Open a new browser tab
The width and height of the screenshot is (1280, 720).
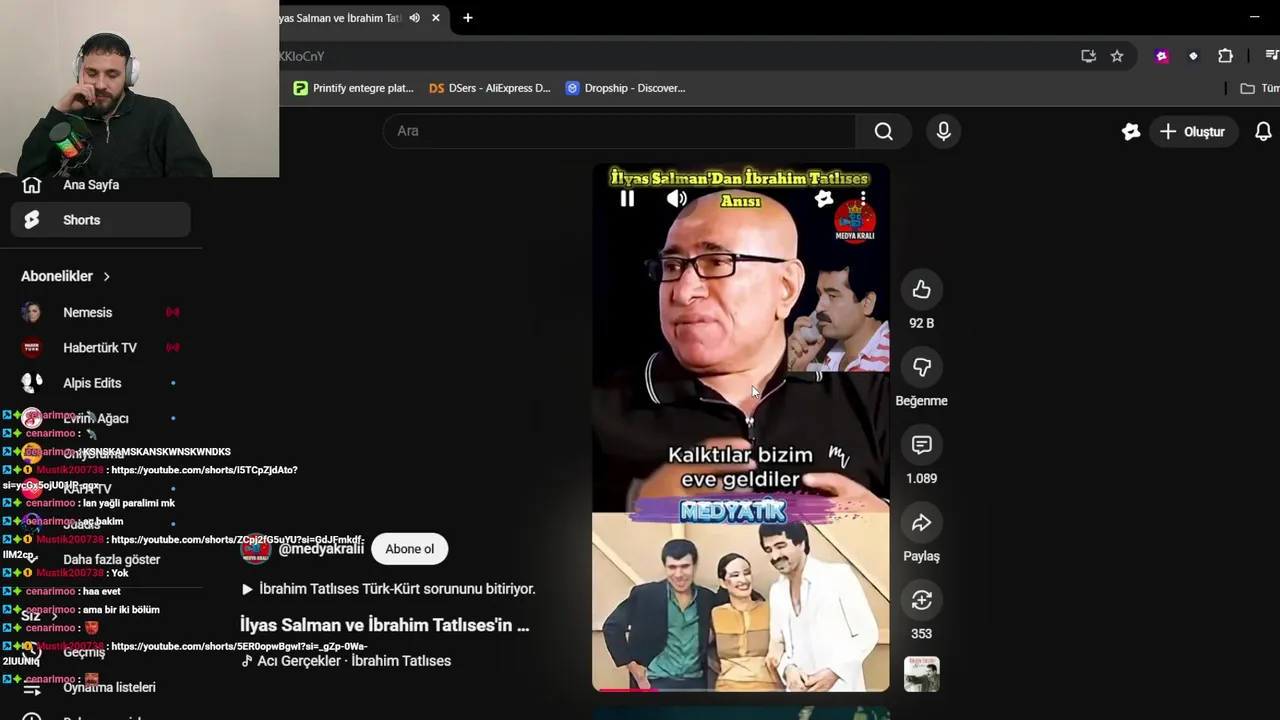(x=467, y=18)
